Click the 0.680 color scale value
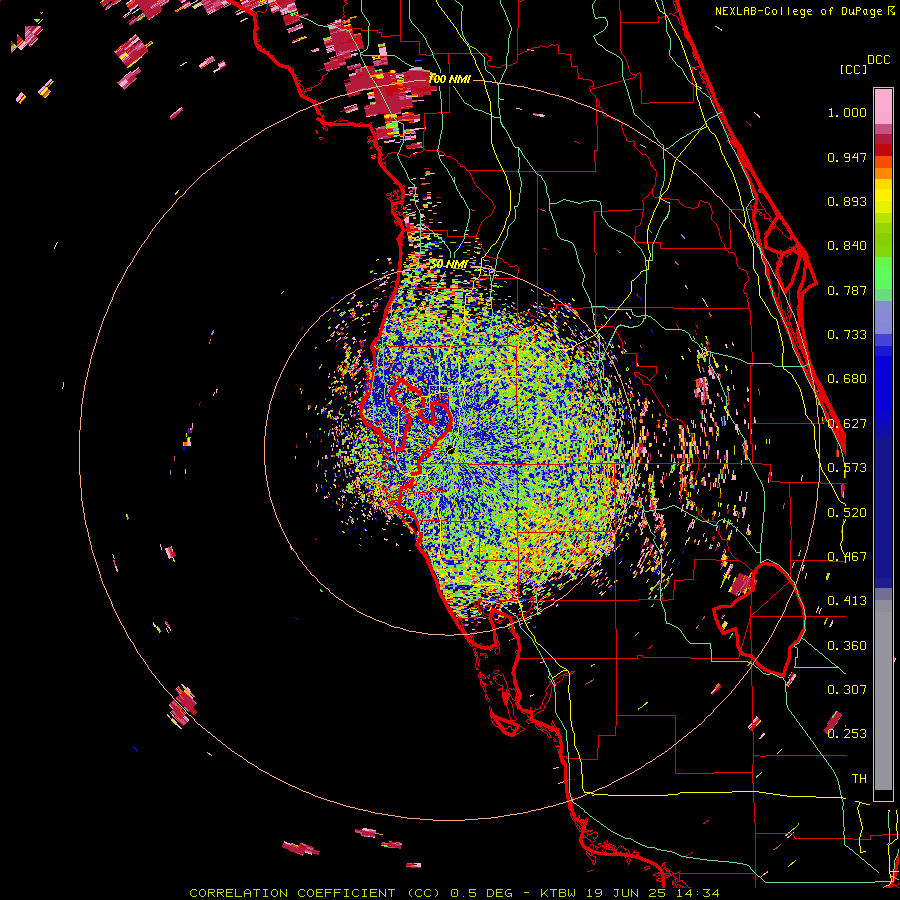 click(847, 379)
